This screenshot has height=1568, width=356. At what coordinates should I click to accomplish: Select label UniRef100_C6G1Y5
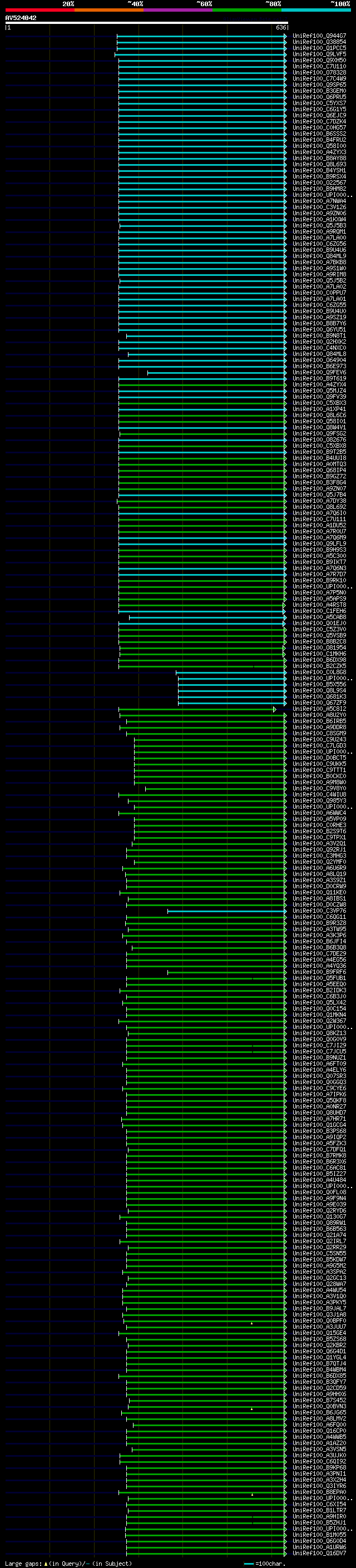tap(319, 110)
